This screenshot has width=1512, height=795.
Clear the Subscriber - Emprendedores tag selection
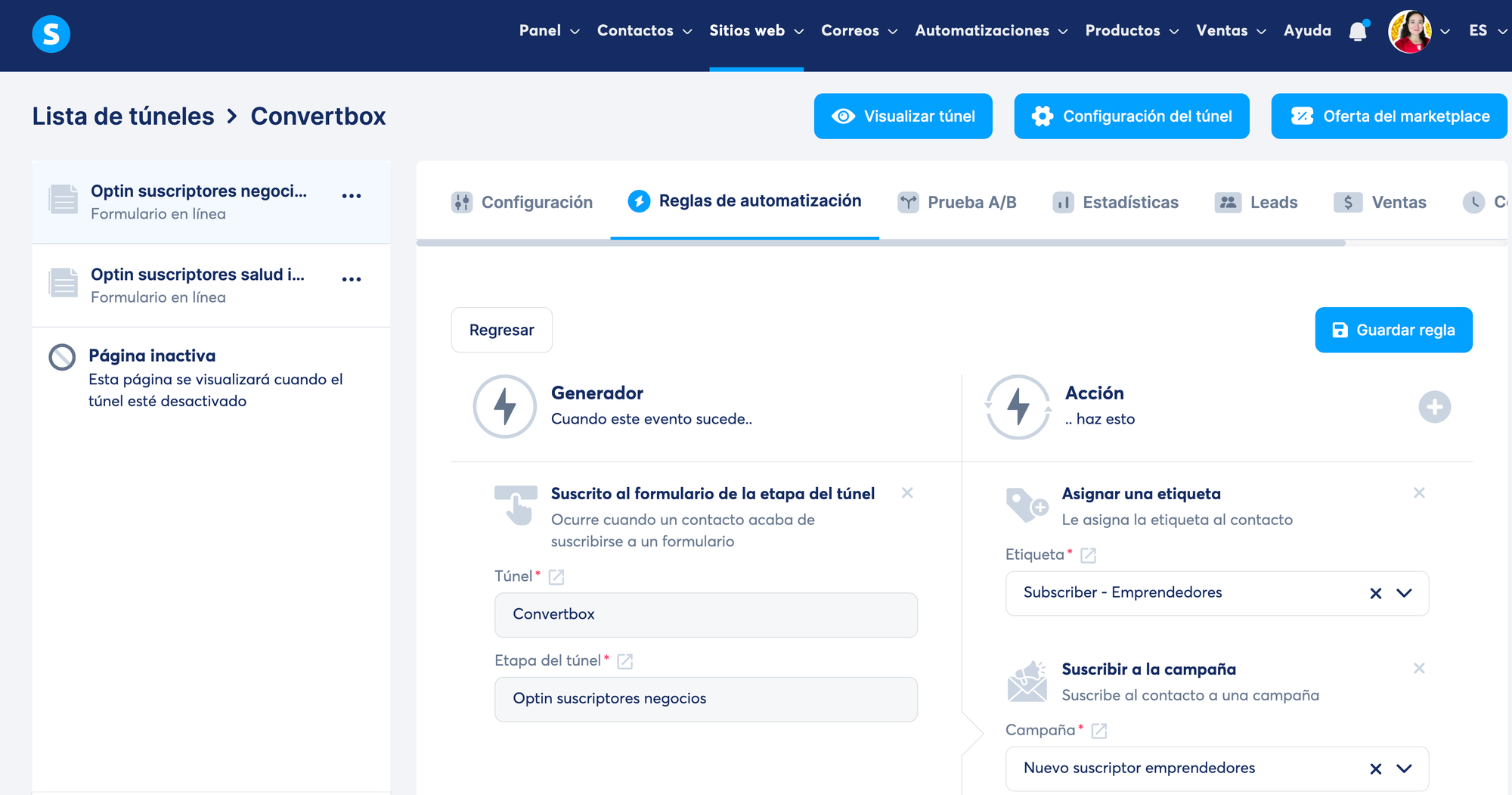coord(1376,594)
